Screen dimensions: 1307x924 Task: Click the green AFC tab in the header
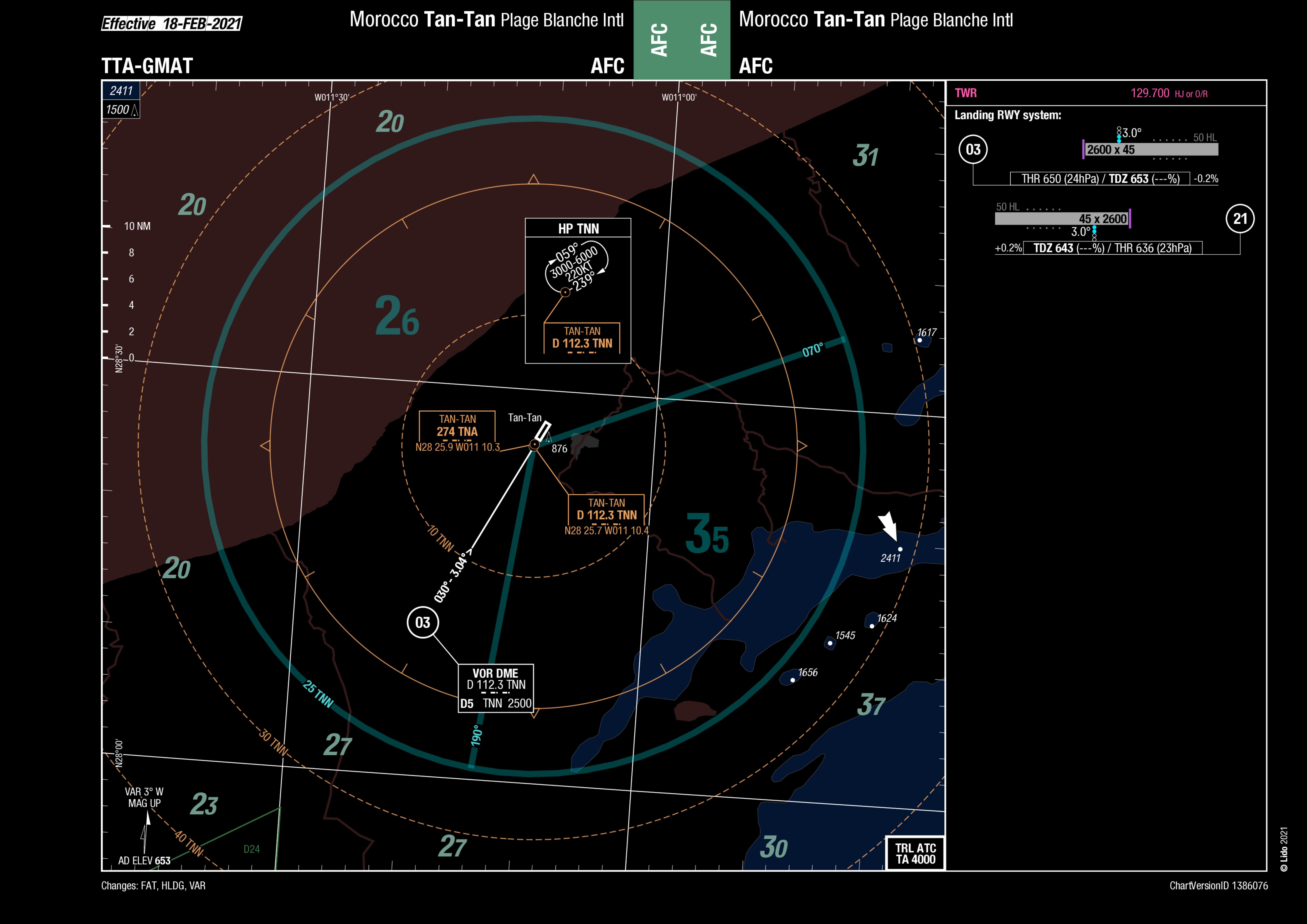tap(681, 40)
